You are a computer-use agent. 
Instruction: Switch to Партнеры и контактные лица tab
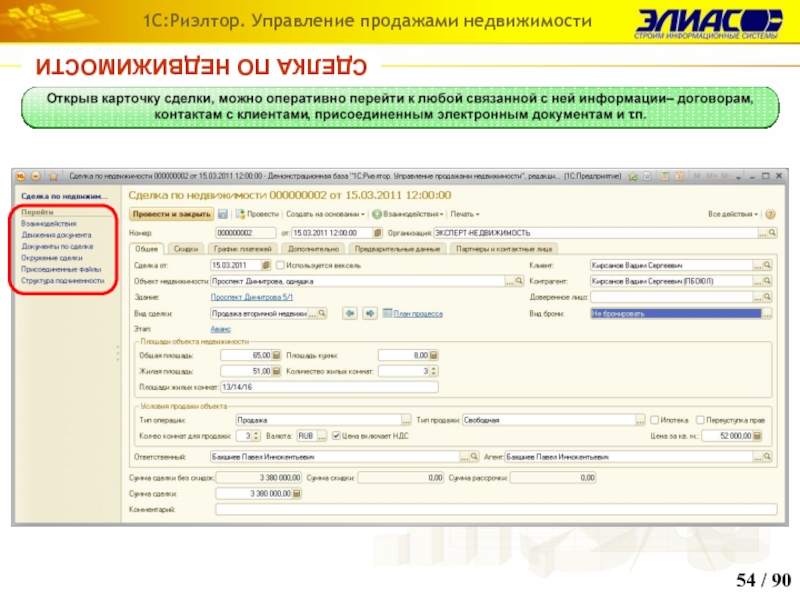coord(504,249)
